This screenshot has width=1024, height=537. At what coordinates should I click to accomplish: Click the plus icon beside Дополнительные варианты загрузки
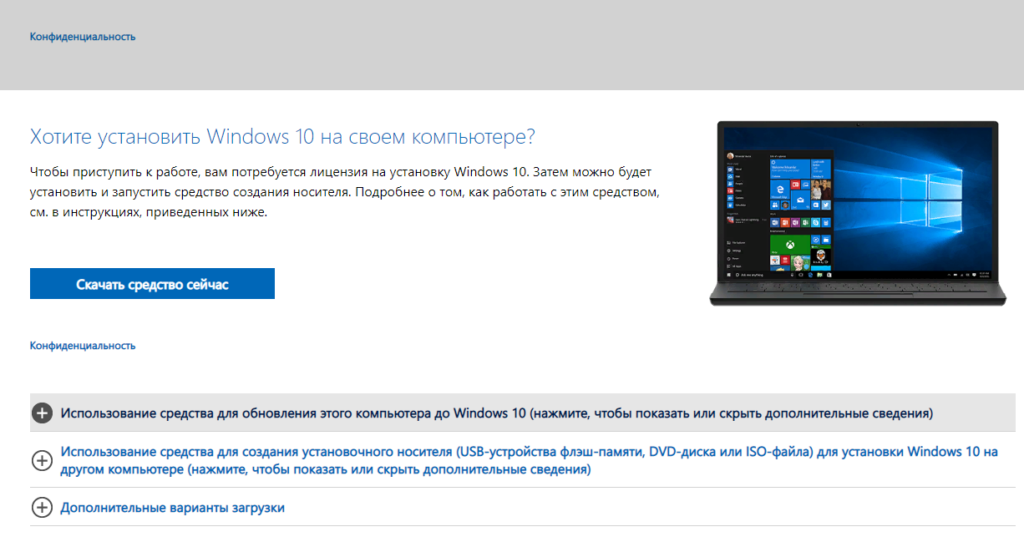pyautogui.click(x=42, y=508)
